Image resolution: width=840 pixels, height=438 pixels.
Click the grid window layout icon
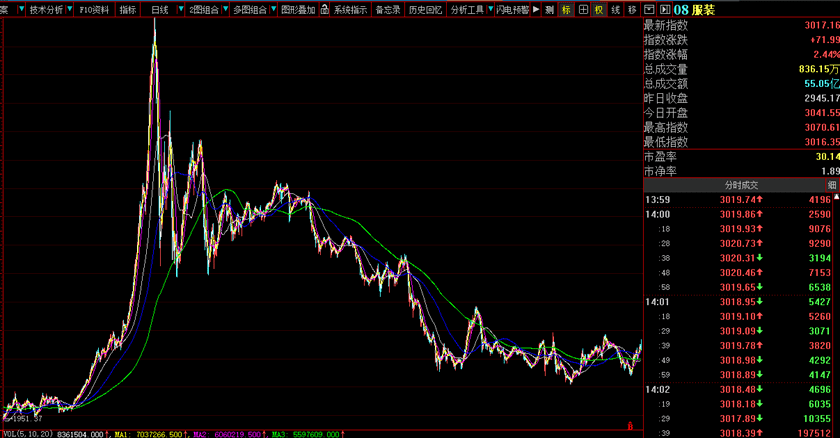point(583,9)
